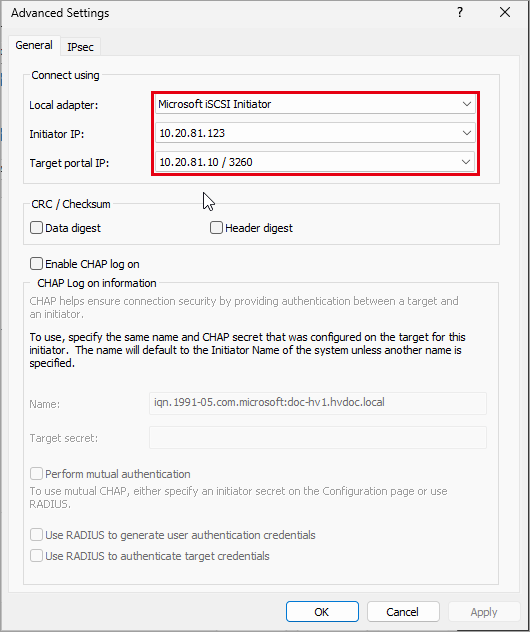Confirm settings with the OK button
The height and width of the screenshot is (632, 530).
click(x=322, y=612)
